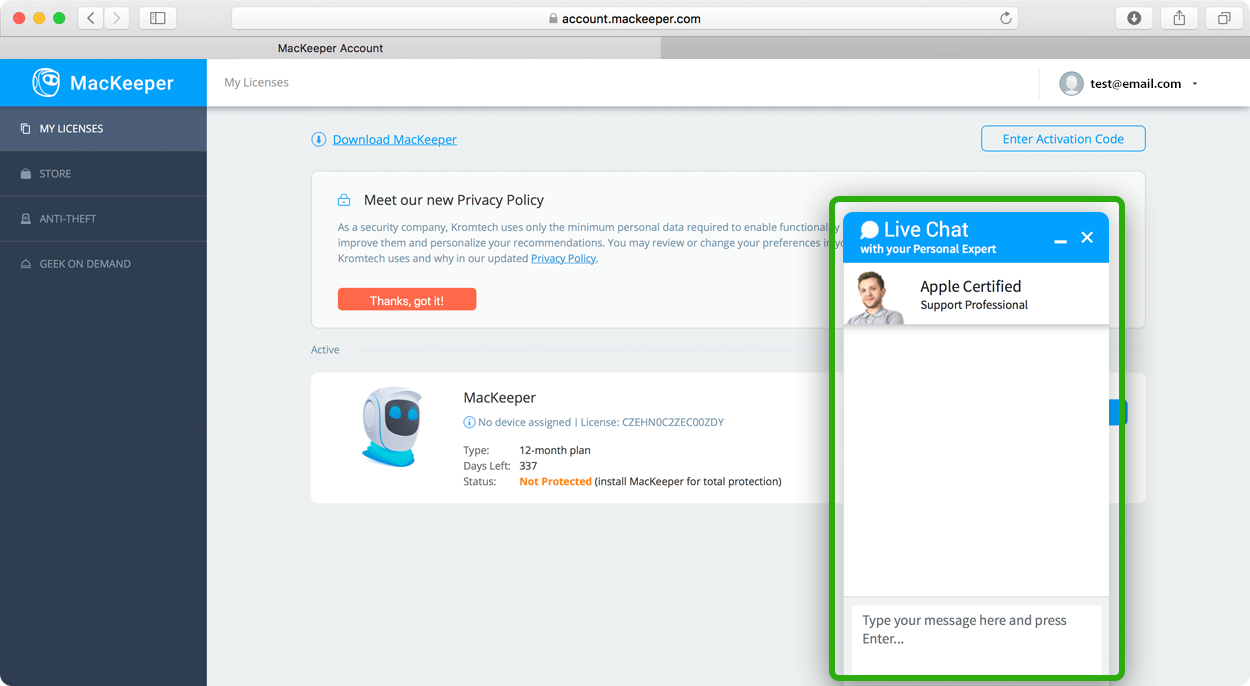This screenshot has width=1250, height=686.
Task: Show all tabs button in Safari
Action: click(x=1224, y=18)
